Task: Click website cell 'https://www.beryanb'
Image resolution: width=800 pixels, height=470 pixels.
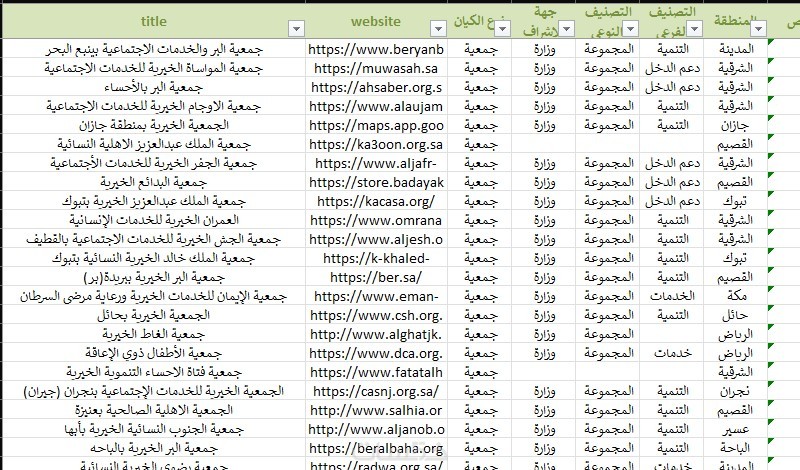Action: pyautogui.click(x=376, y=49)
